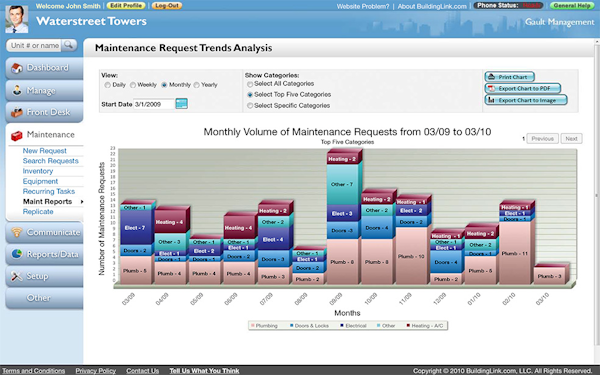The height and width of the screenshot is (375, 600).
Task: Click the Export Chart to PDF button
Action: [523, 88]
